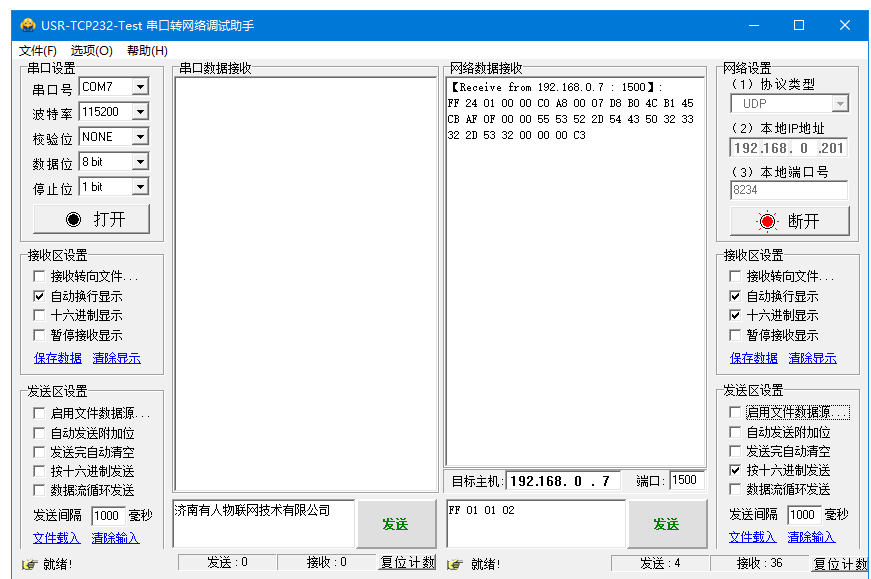Screen dimensions: 871x579
Task: Open the 115200 baud rate dropdown
Action: click(x=140, y=112)
